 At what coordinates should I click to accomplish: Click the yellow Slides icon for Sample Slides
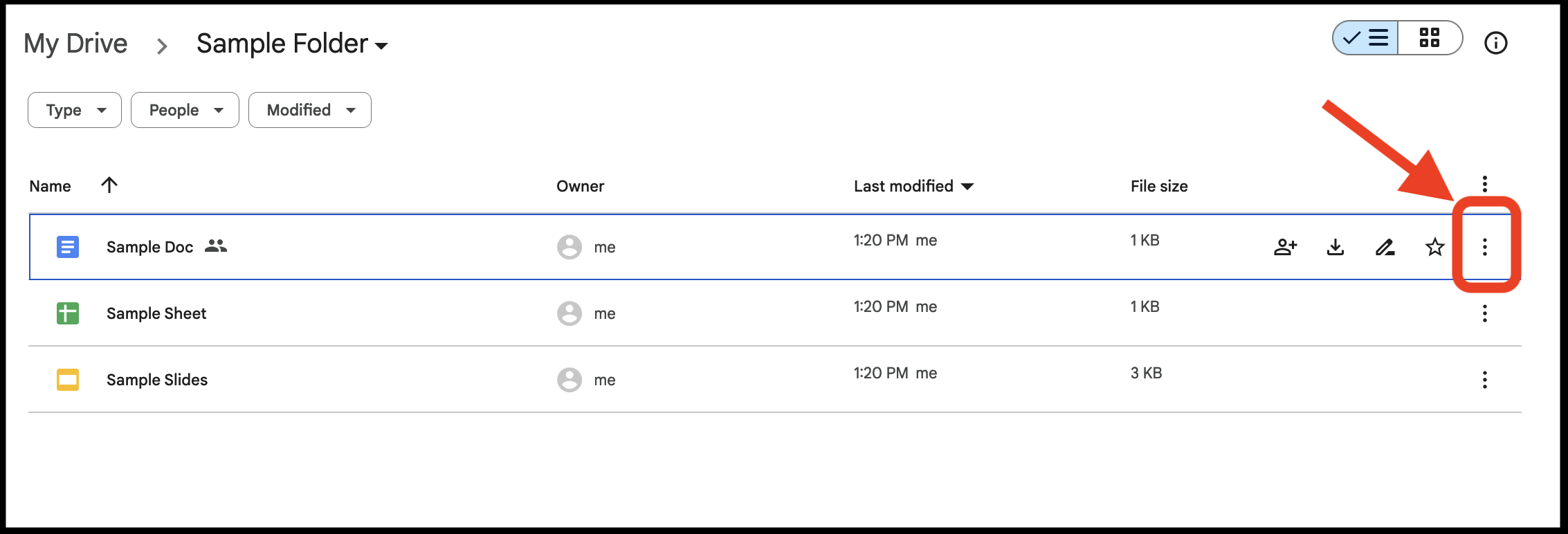click(x=66, y=379)
